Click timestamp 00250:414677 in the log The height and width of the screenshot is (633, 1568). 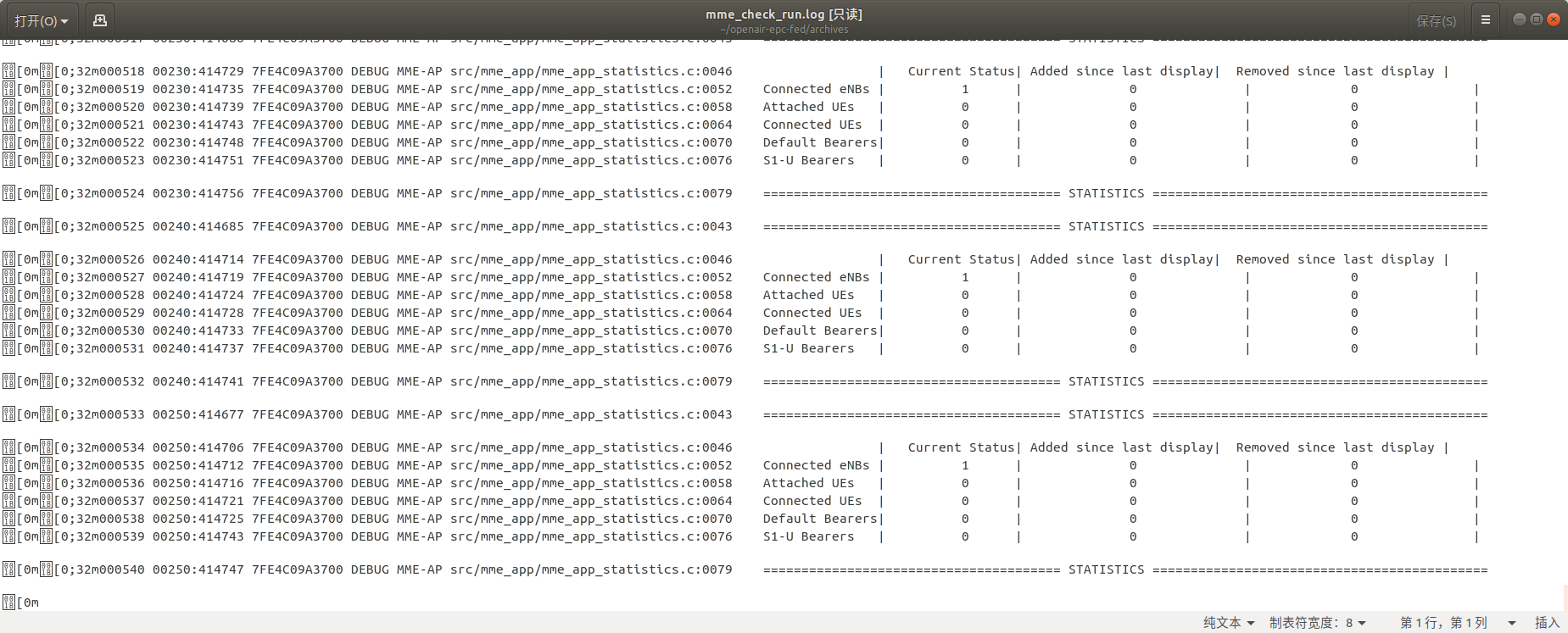tap(198, 414)
